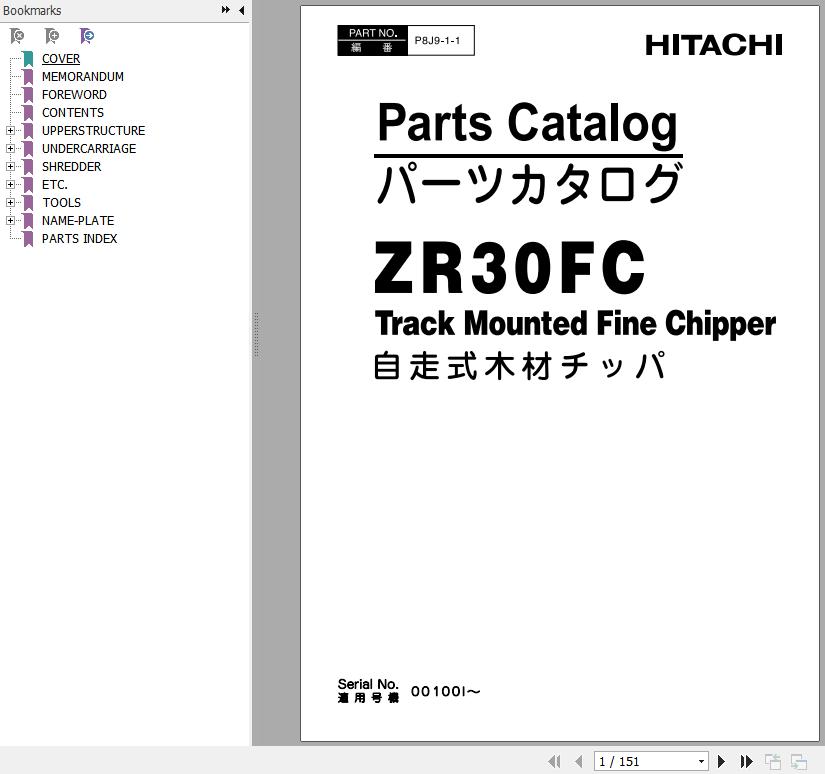This screenshot has width=825, height=774.
Task: Select the UPPERSTRUCTURE bookmark
Action: 94,130
